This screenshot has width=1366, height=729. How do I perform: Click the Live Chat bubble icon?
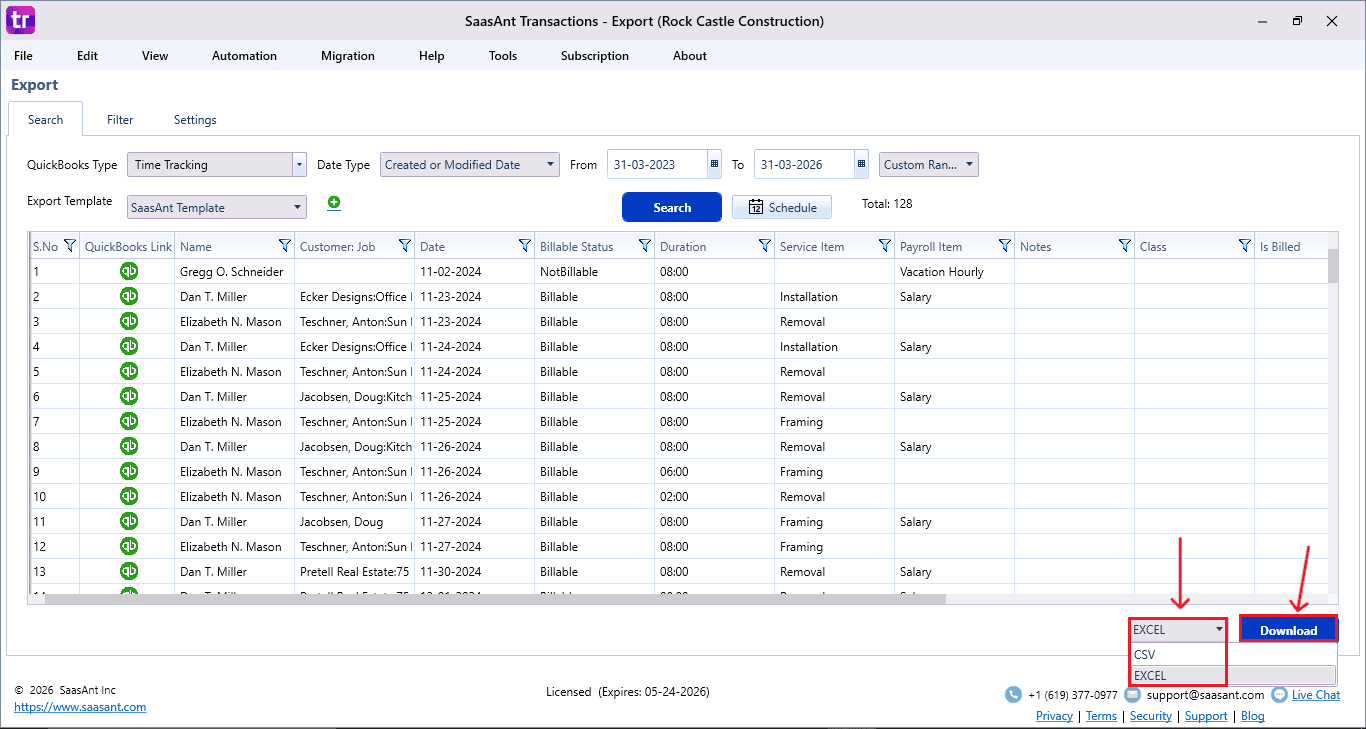pyautogui.click(x=1279, y=695)
